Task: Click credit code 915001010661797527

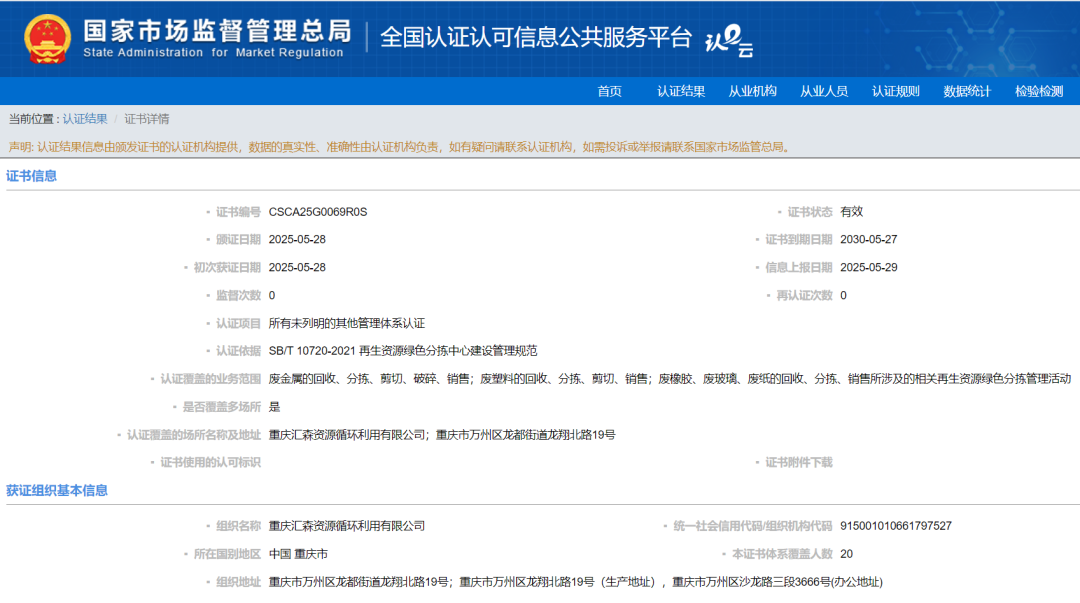Action: click(x=895, y=526)
